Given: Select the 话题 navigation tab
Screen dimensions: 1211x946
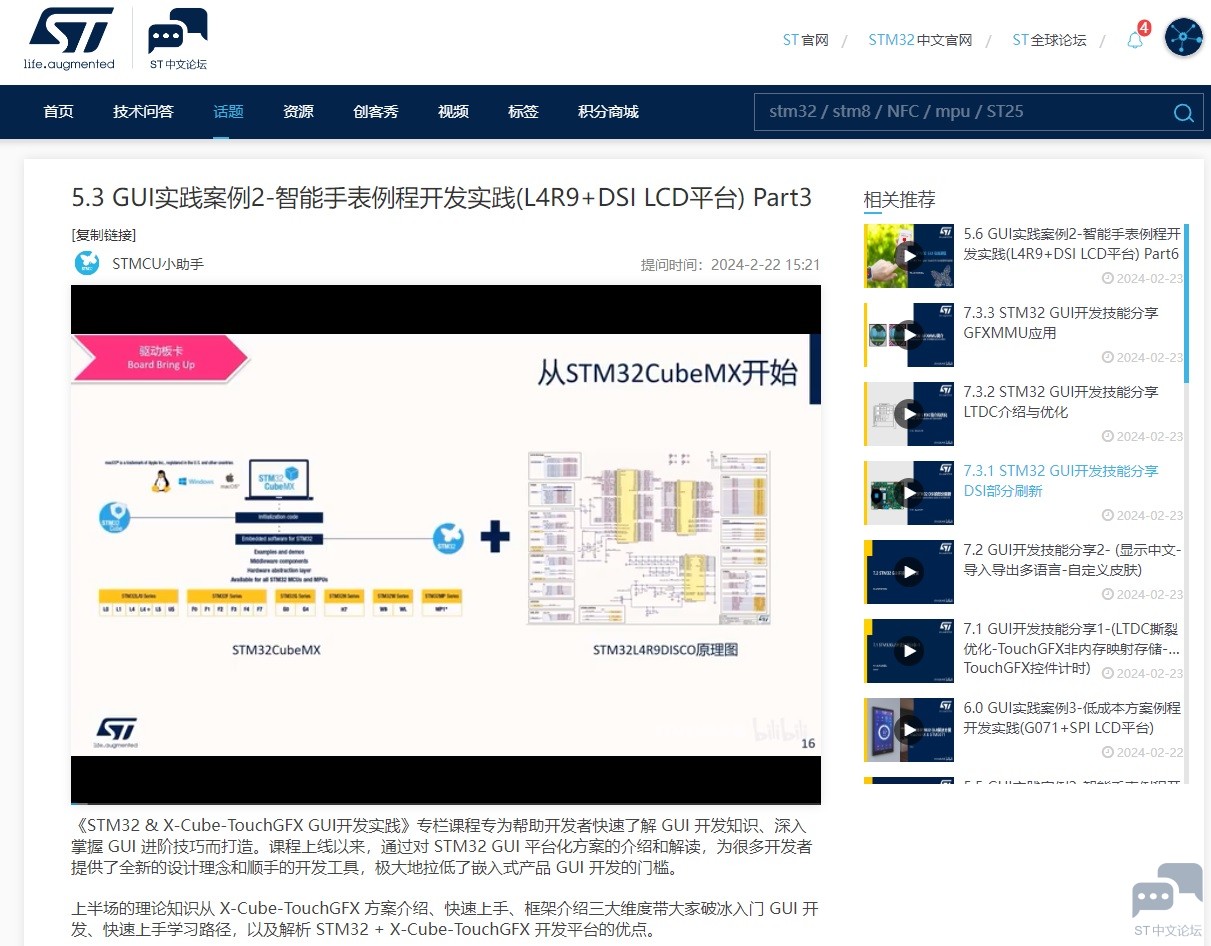Looking at the screenshot, I should [x=228, y=111].
